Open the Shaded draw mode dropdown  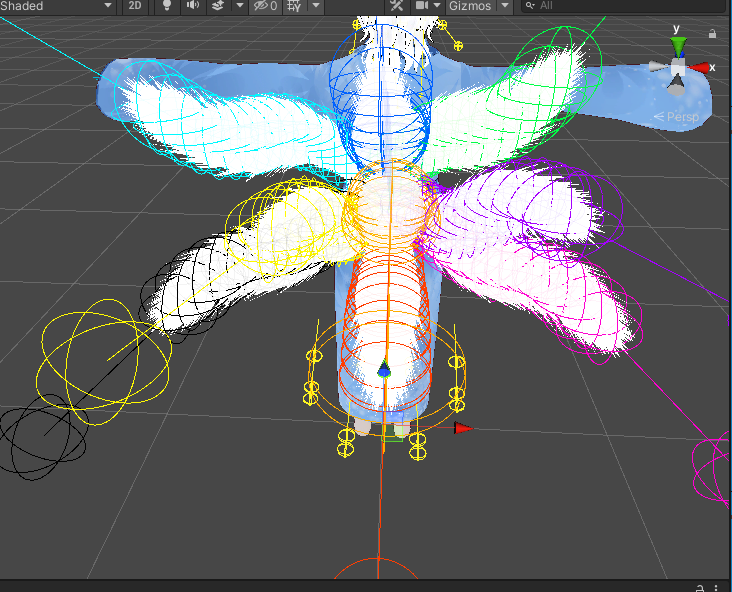pos(56,6)
